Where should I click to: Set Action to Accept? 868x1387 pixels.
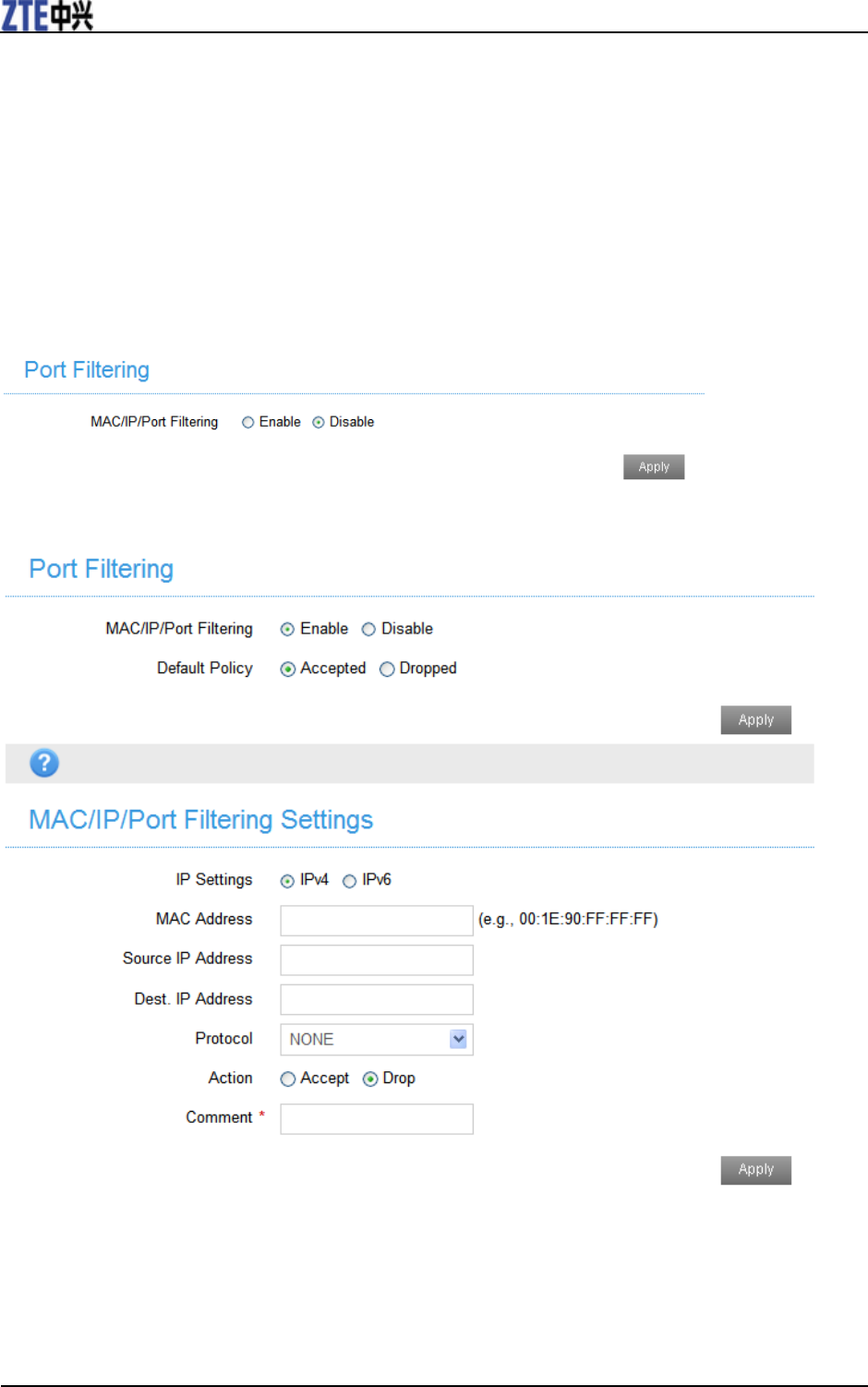click(x=288, y=1079)
